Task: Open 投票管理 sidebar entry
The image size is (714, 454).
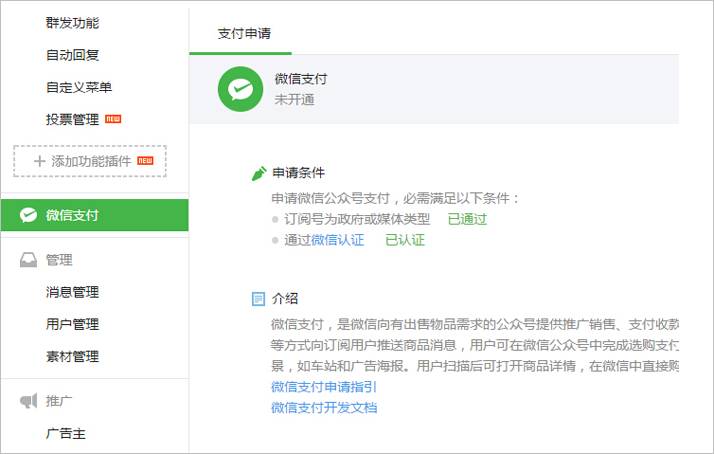Action: point(72,119)
